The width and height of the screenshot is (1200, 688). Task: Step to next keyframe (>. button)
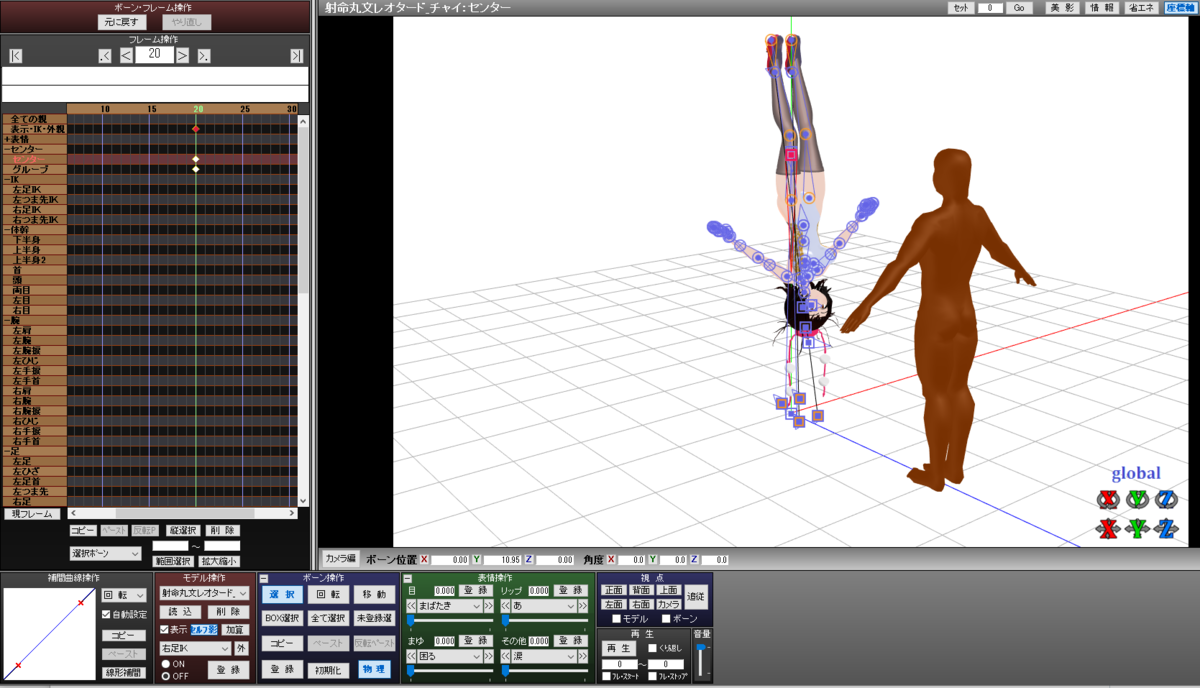(x=204, y=55)
